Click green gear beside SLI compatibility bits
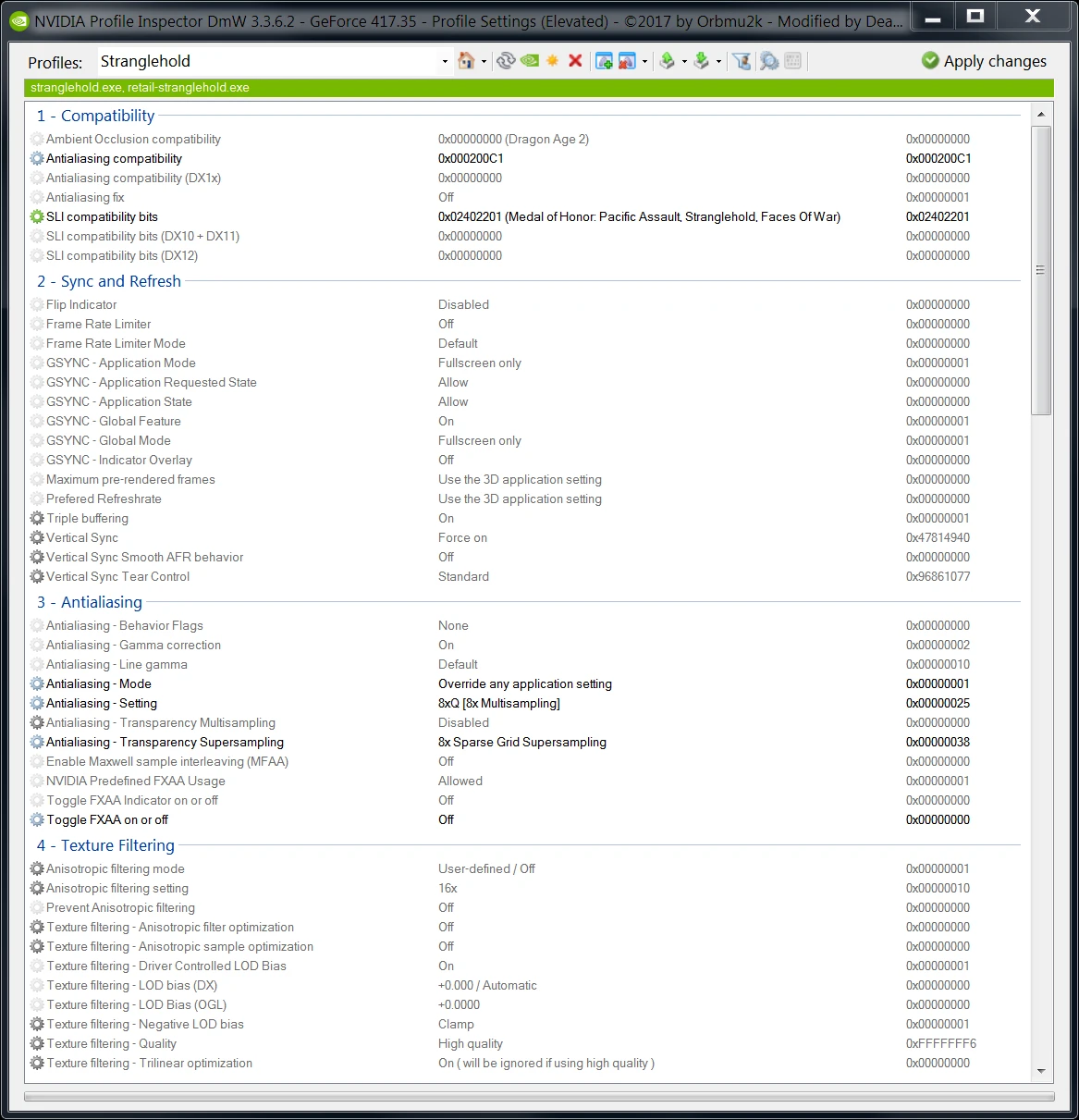1079x1120 pixels. click(37, 216)
